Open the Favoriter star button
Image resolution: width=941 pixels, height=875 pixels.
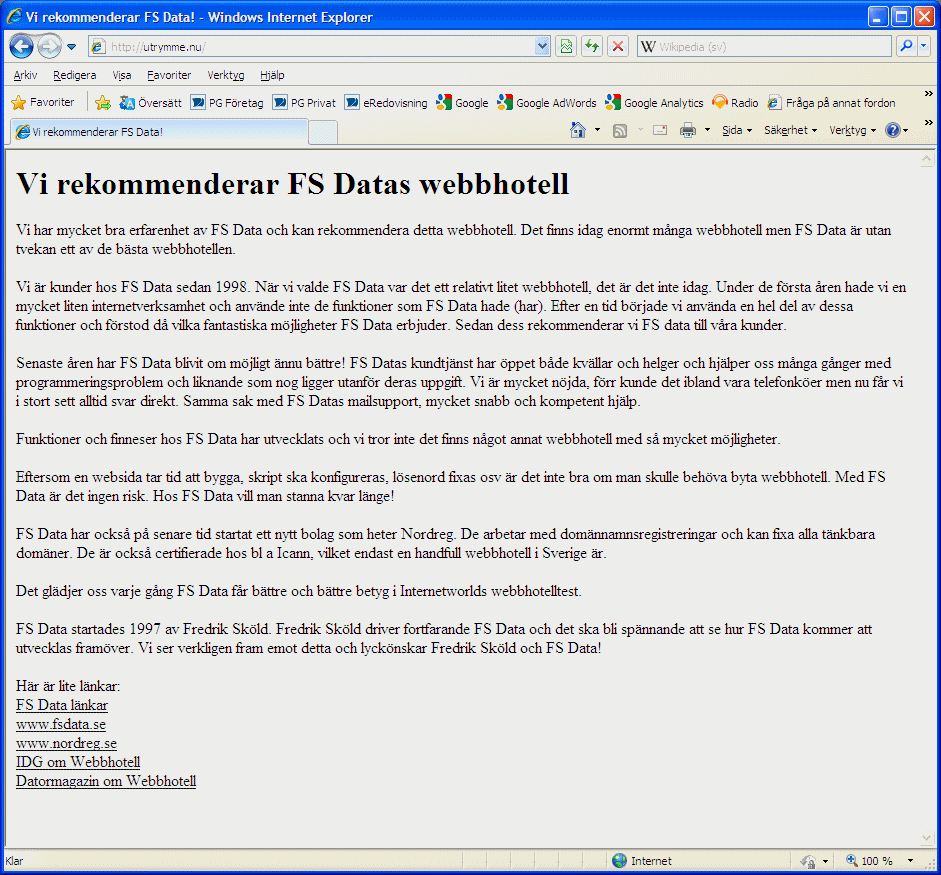coord(43,103)
